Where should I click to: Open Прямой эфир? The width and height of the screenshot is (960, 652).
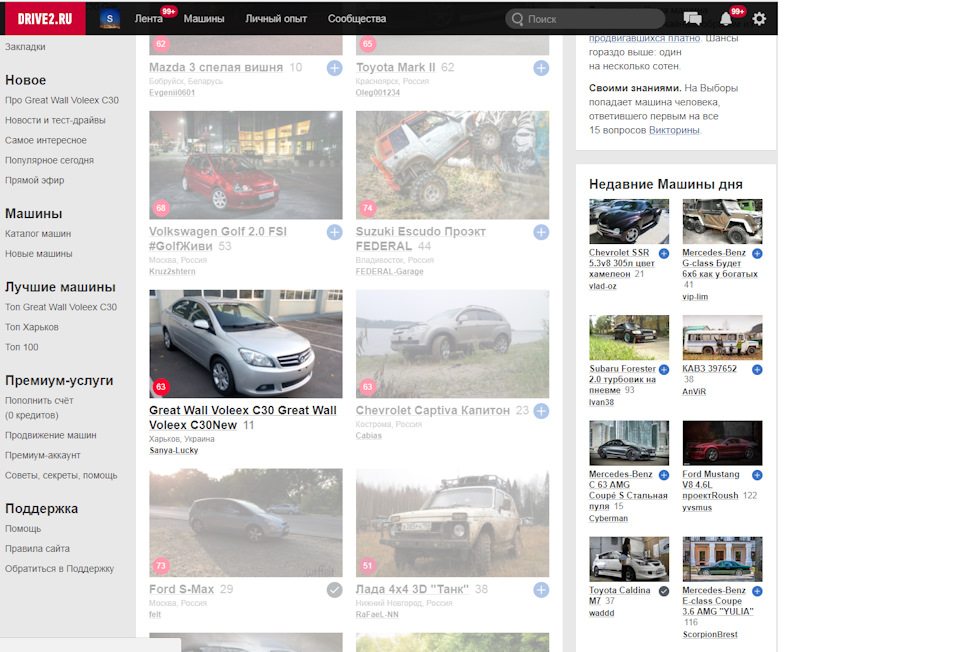pos(34,180)
